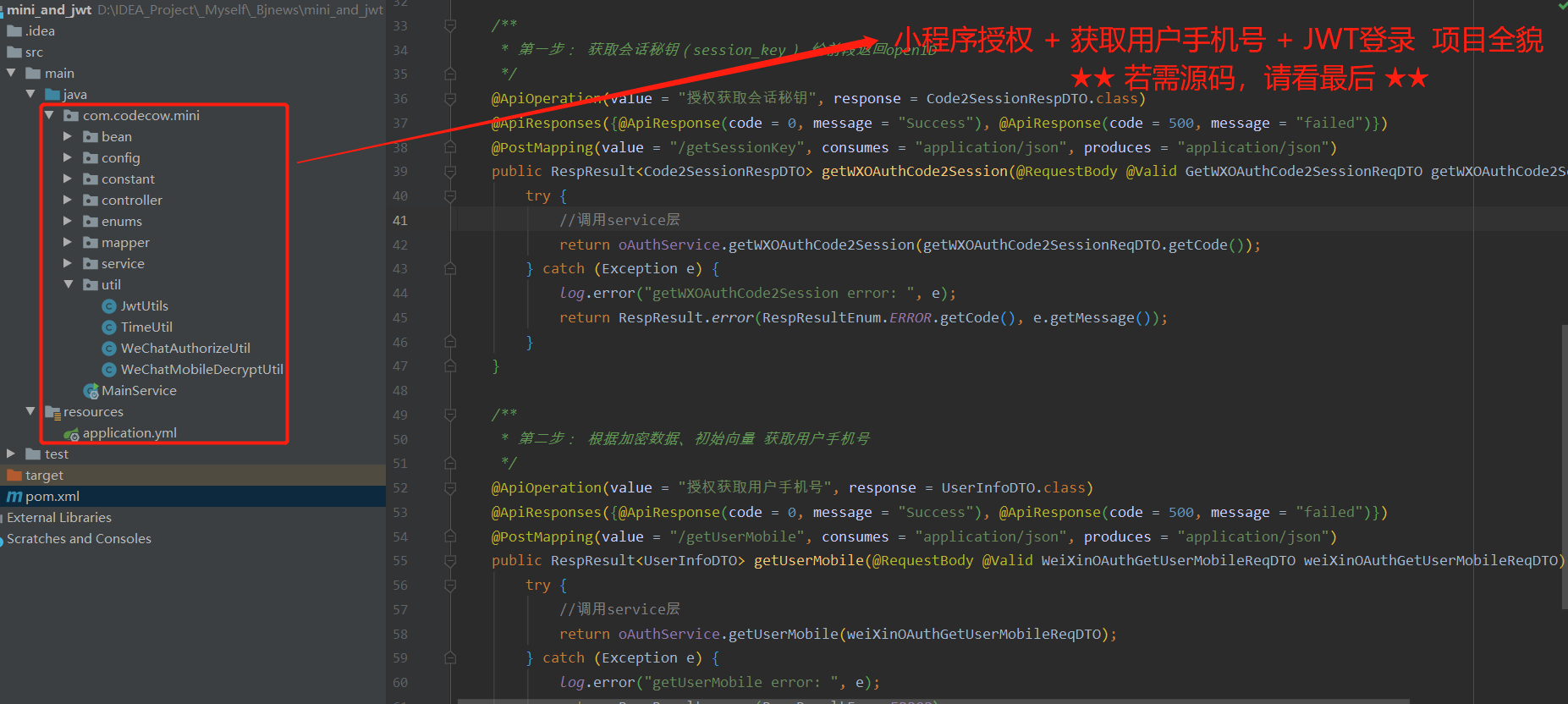The height and width of the screenshot is (704, 1568).
Task: Click the mapper package folder icon
Action: click(x=91, y=243)
